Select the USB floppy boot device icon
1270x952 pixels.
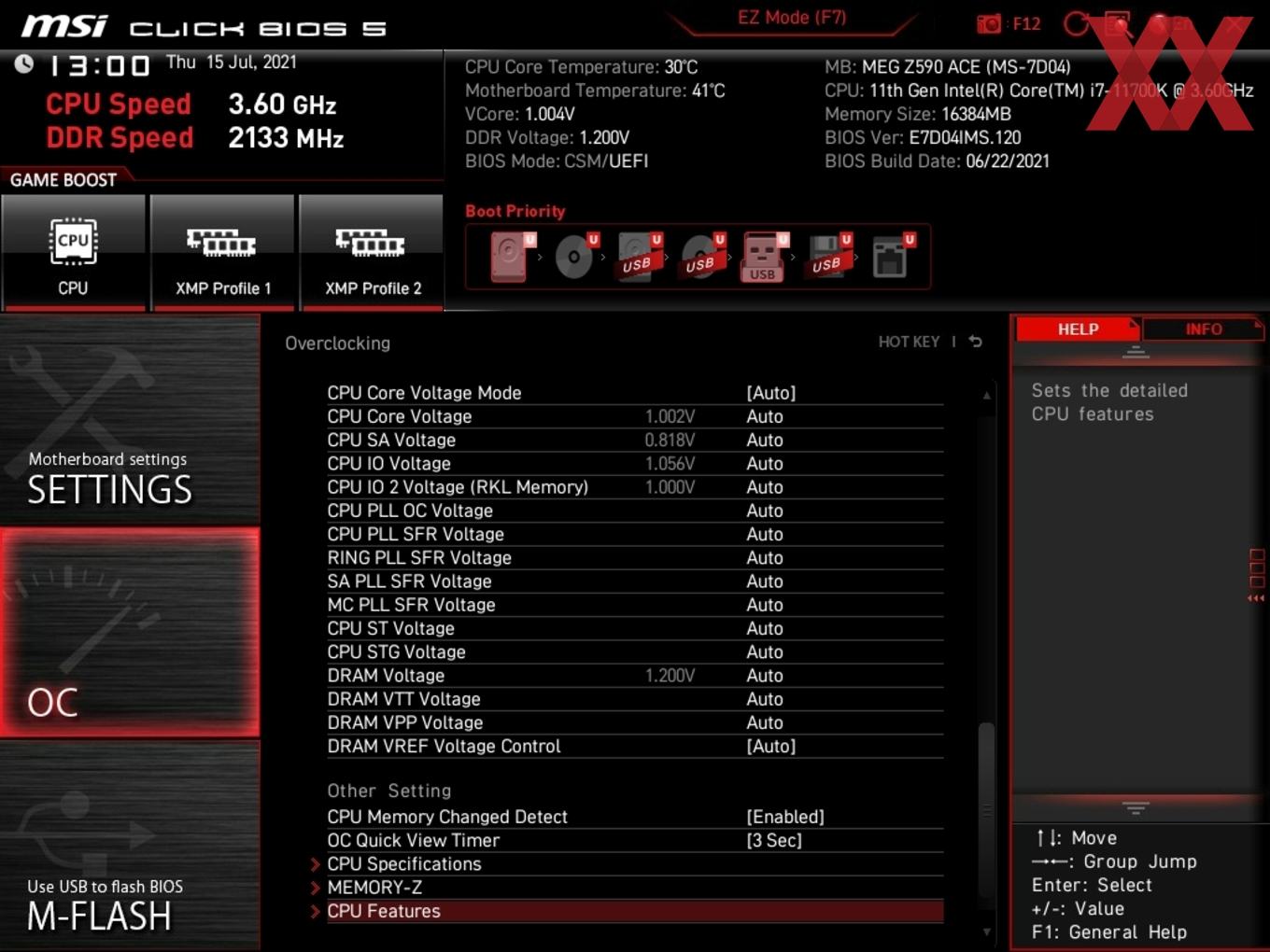828,256
